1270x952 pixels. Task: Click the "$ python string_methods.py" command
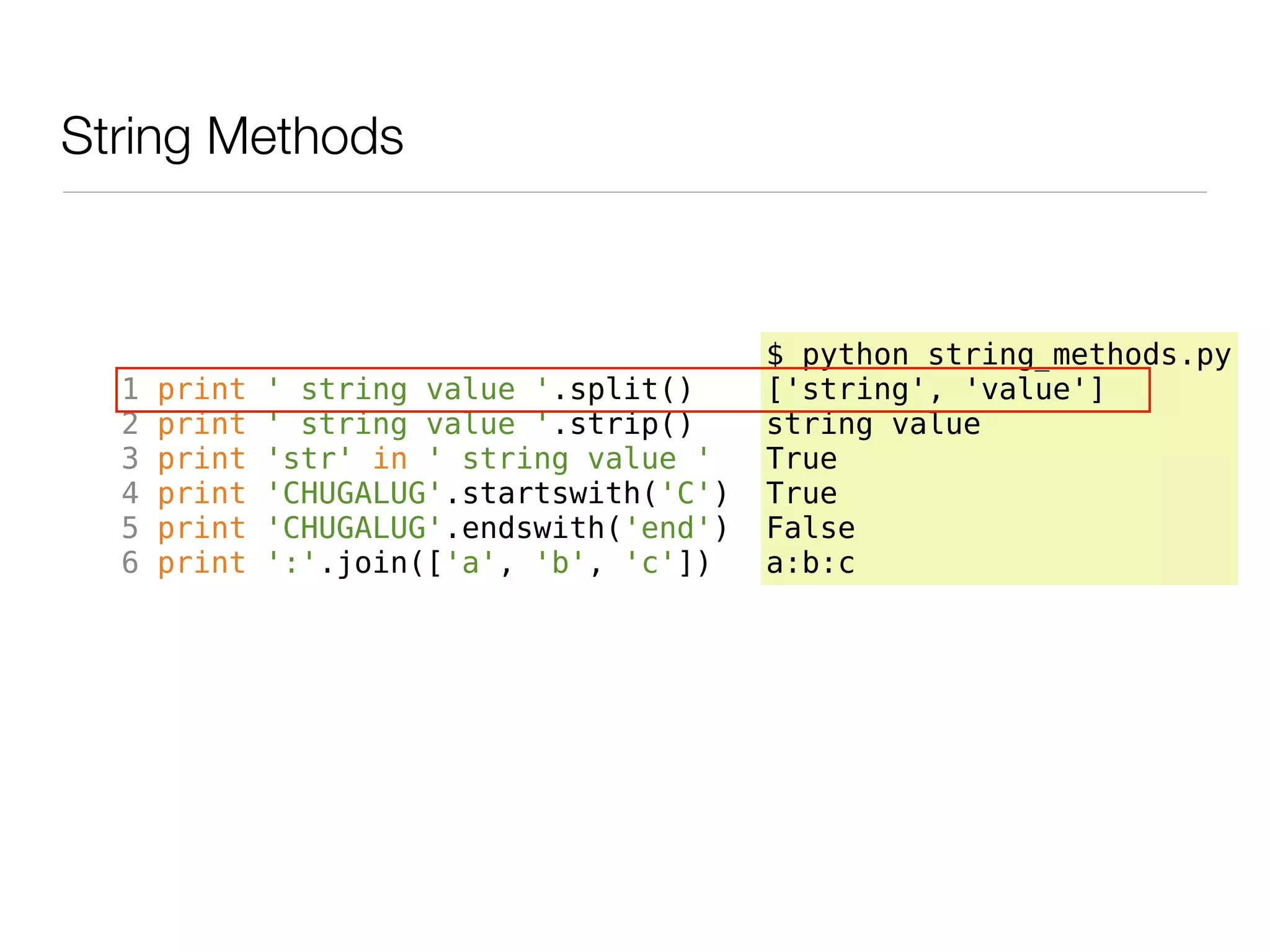[998, 355]
